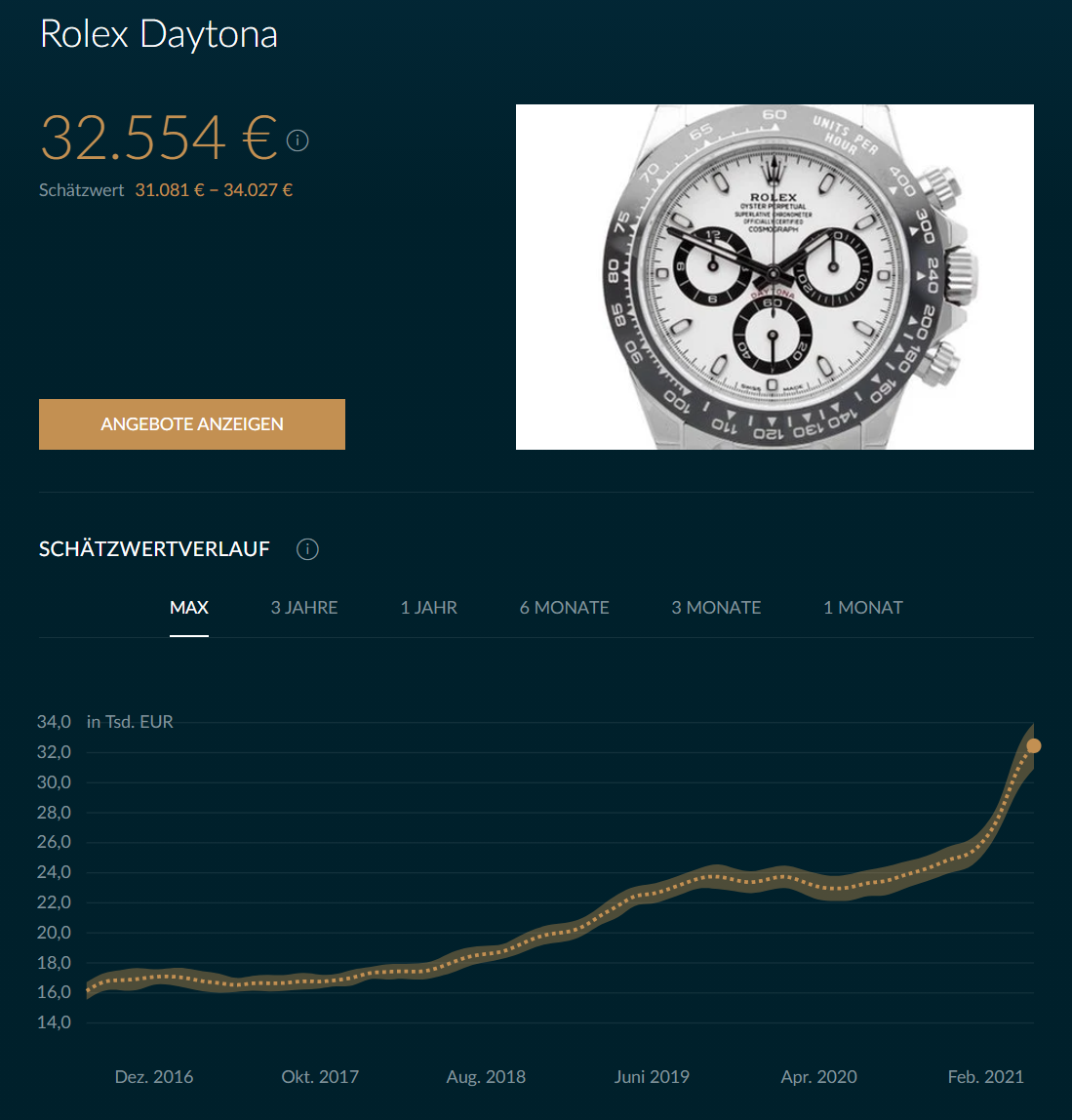Image resolution: width=1072 pixels, height=1120 pixels.
Task: Click the Dez. 2016 axis label
Action: click(154, 1077)
